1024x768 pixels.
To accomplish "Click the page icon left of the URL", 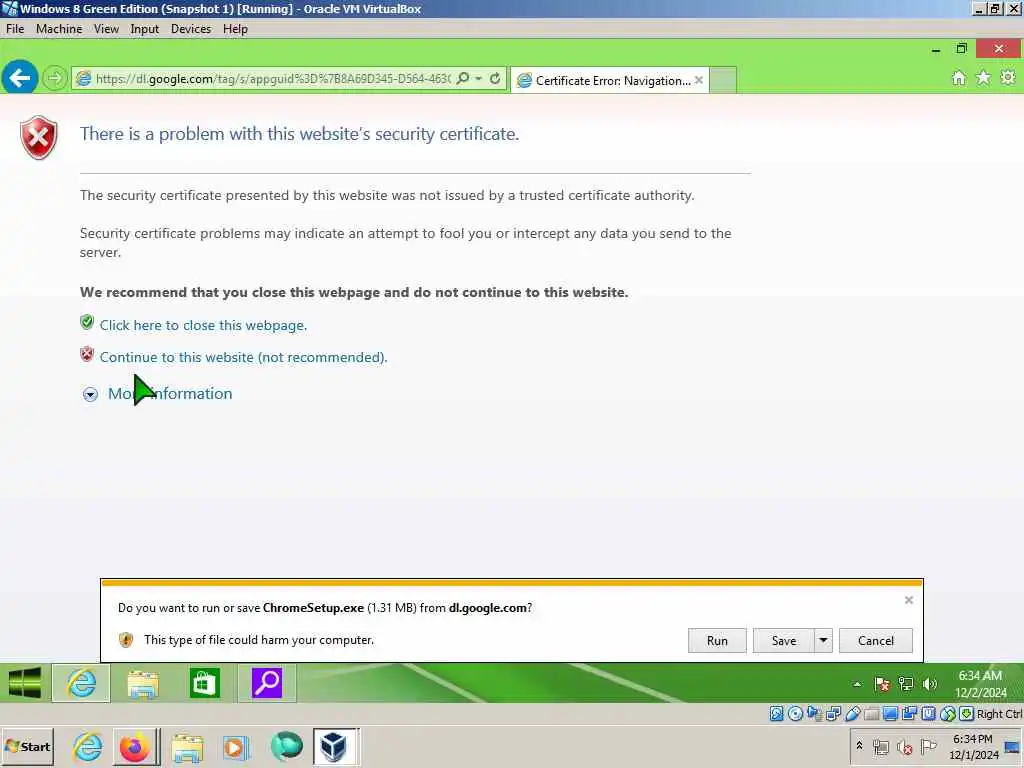I will (84, 79).
